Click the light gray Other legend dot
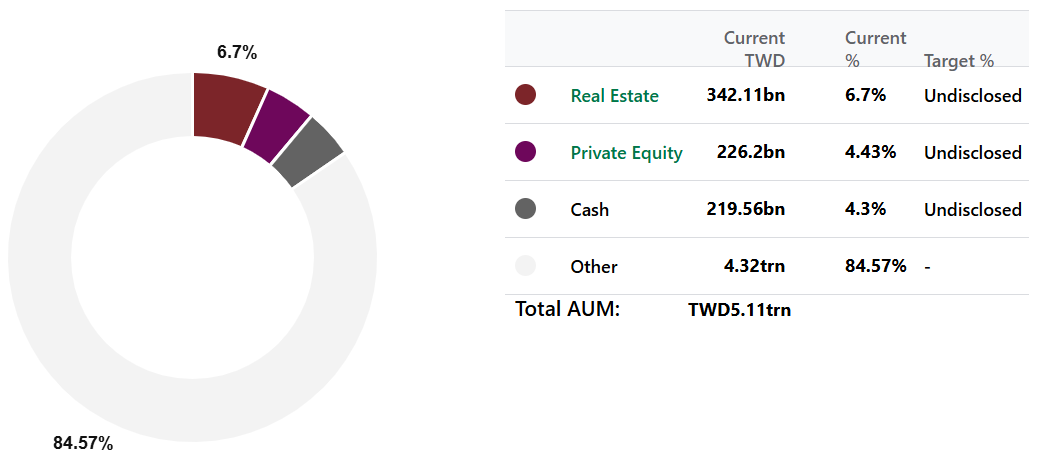 (525, 266)
